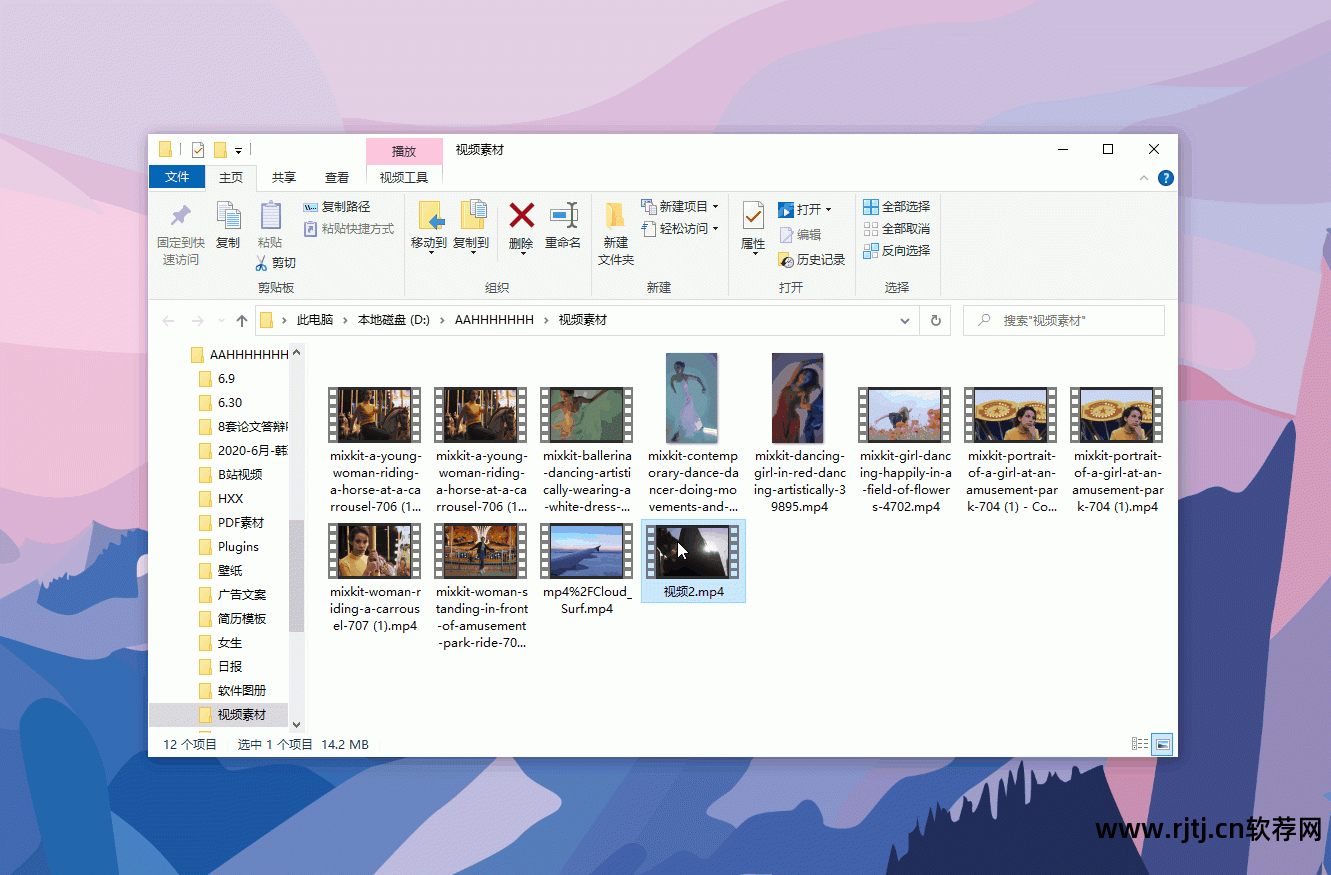Click 本地磁盘 (D:) breadcrumb
Viewport: 1331px width, 875px height.
394,320
